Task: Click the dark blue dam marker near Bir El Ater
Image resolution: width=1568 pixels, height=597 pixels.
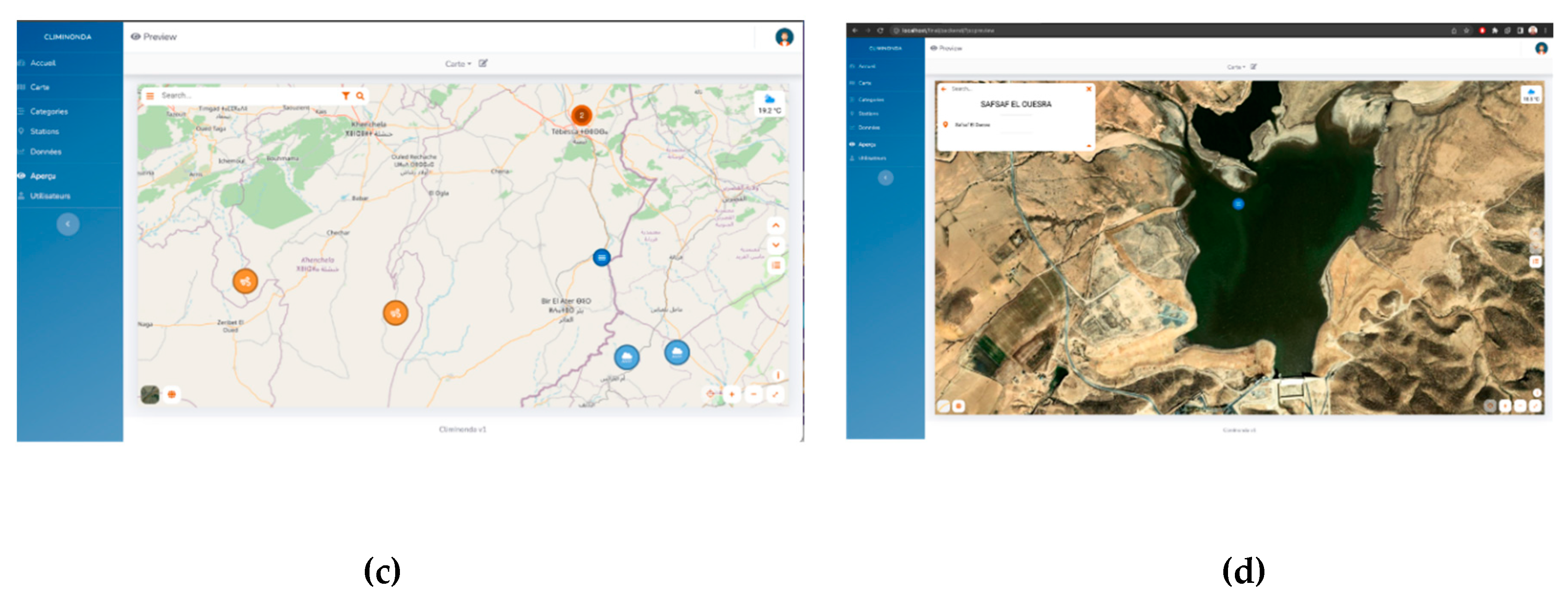Action: (x=602, y=258)
